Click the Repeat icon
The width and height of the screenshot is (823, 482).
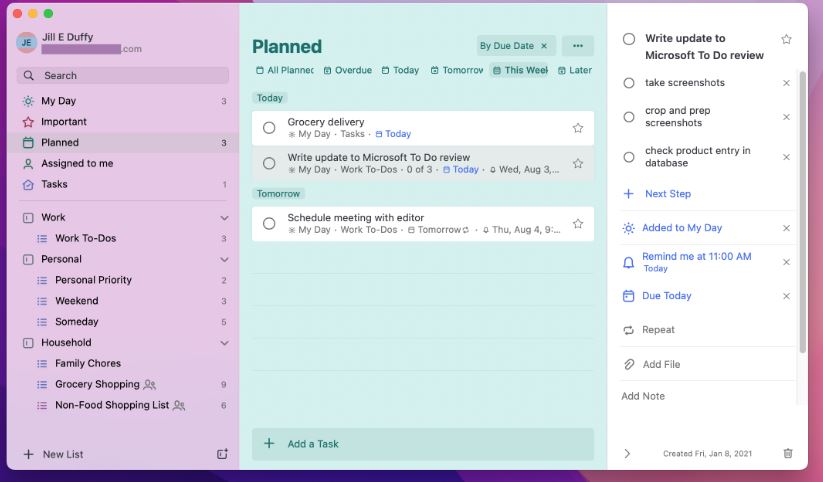pos(628,330)
